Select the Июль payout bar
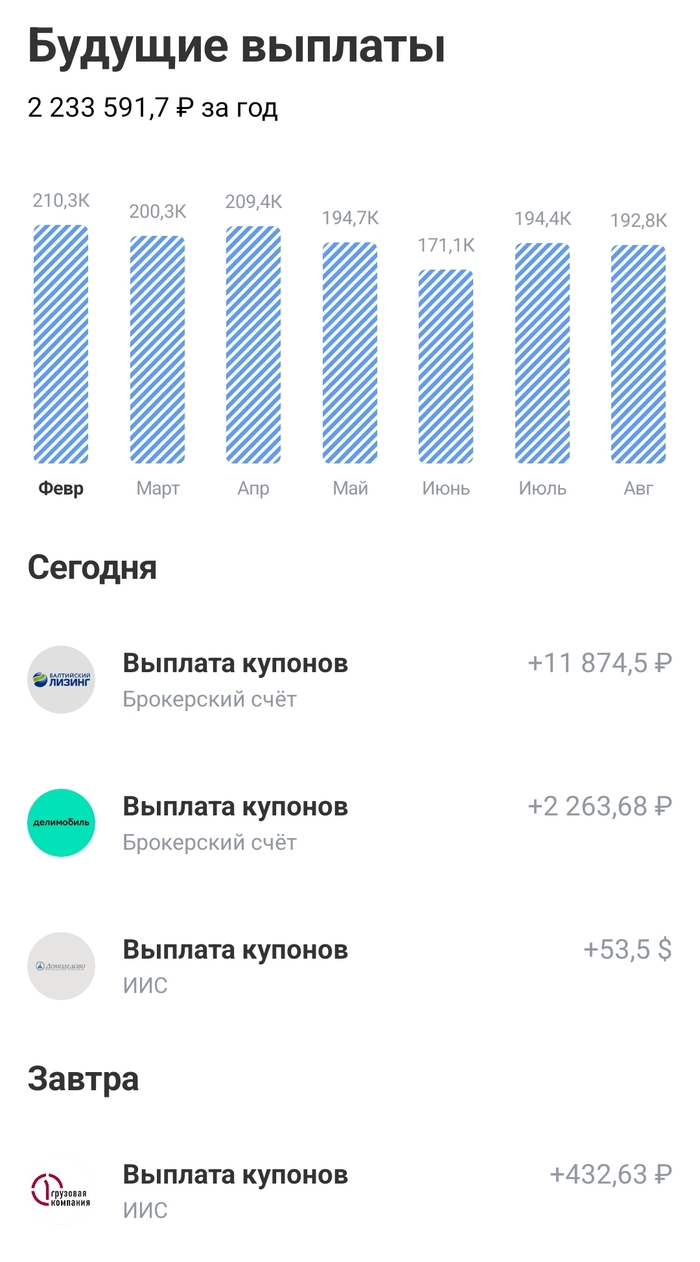 tap(542, 353)
